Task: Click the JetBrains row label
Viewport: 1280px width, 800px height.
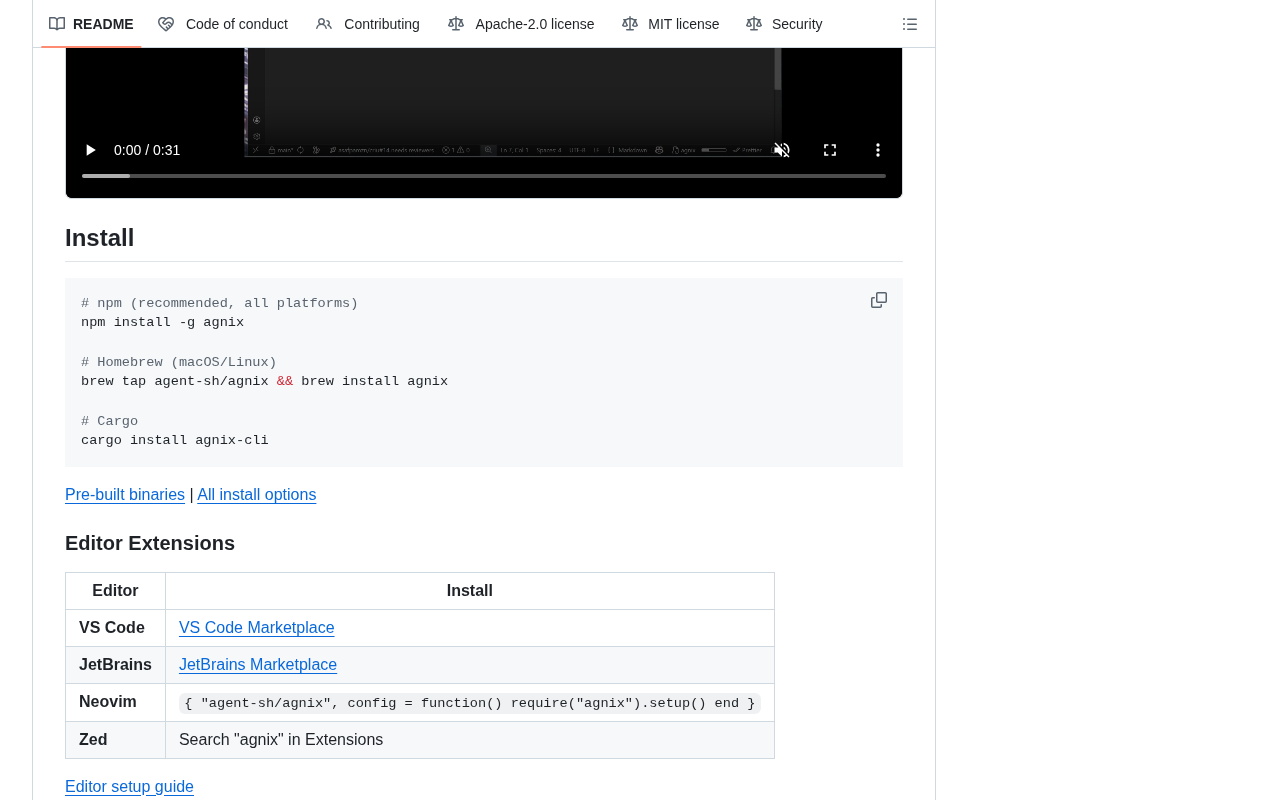Action: click(115, 665)
